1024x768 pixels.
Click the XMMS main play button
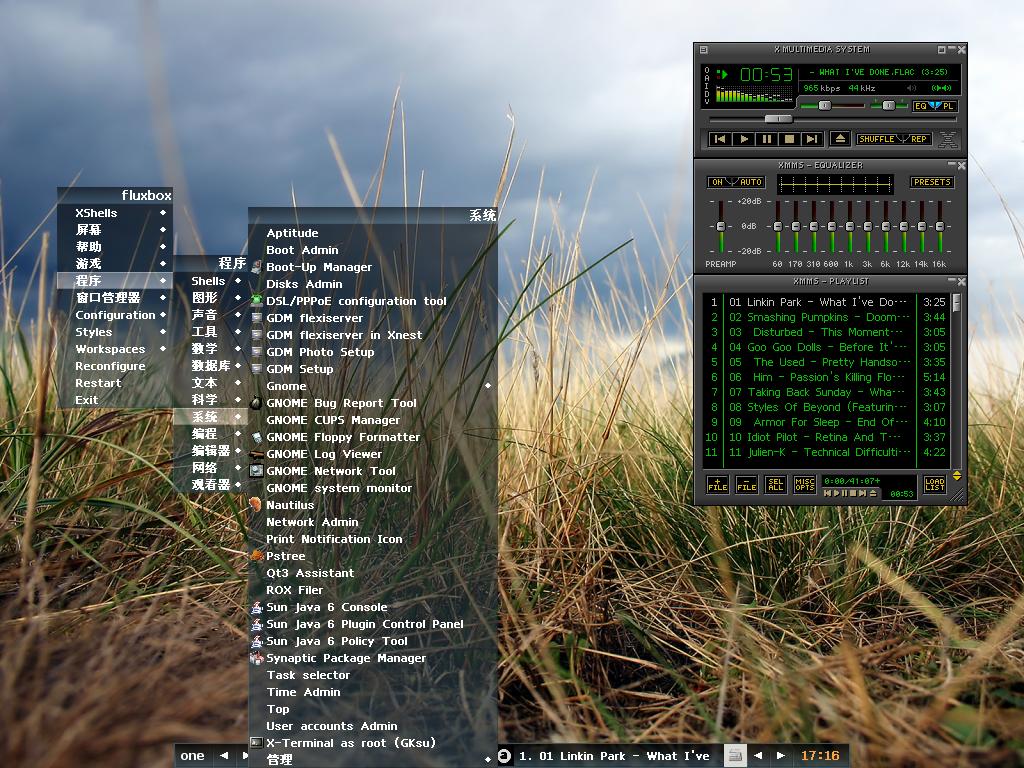(x=743, y=139)
